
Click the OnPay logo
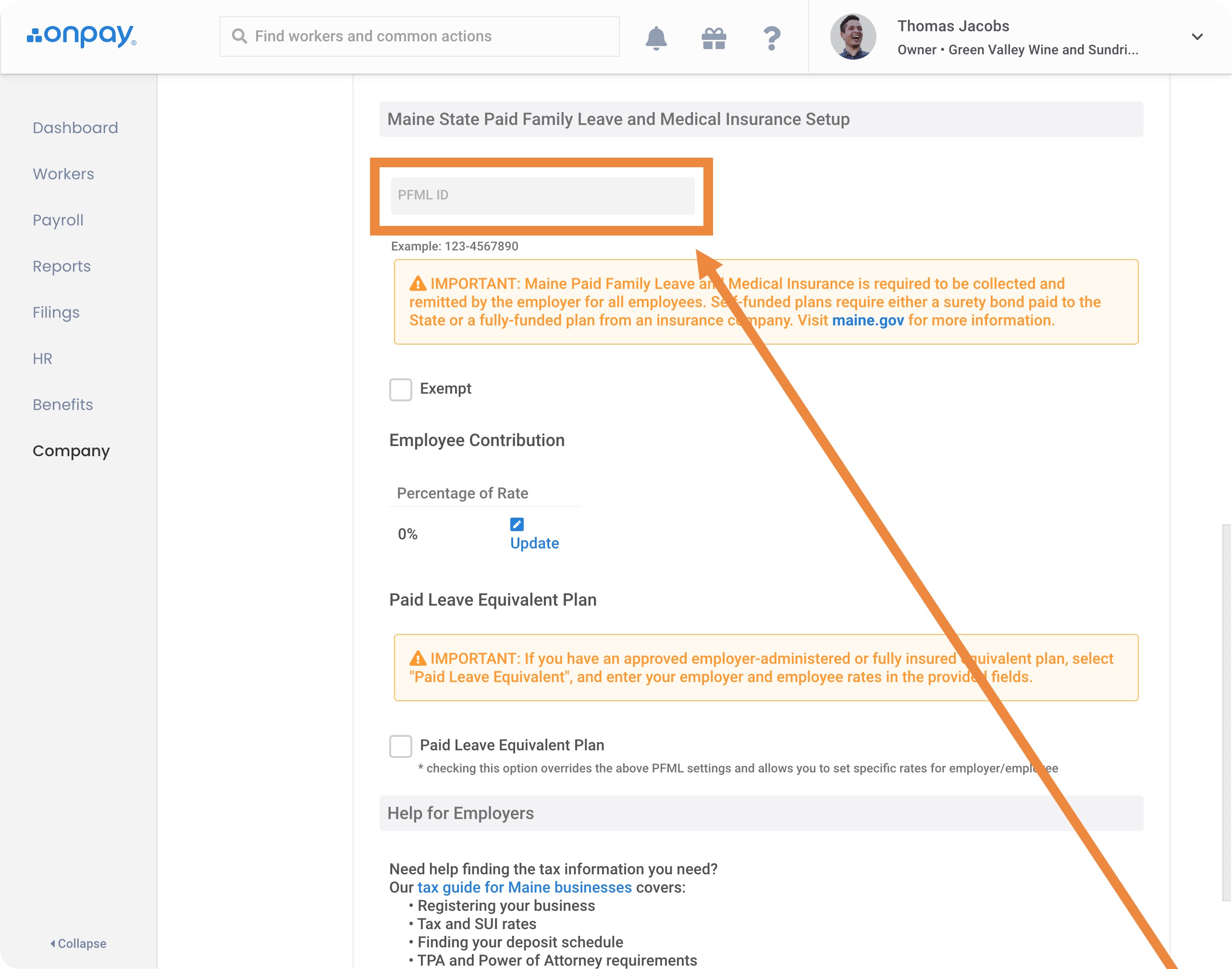click(x=82, y=36)
